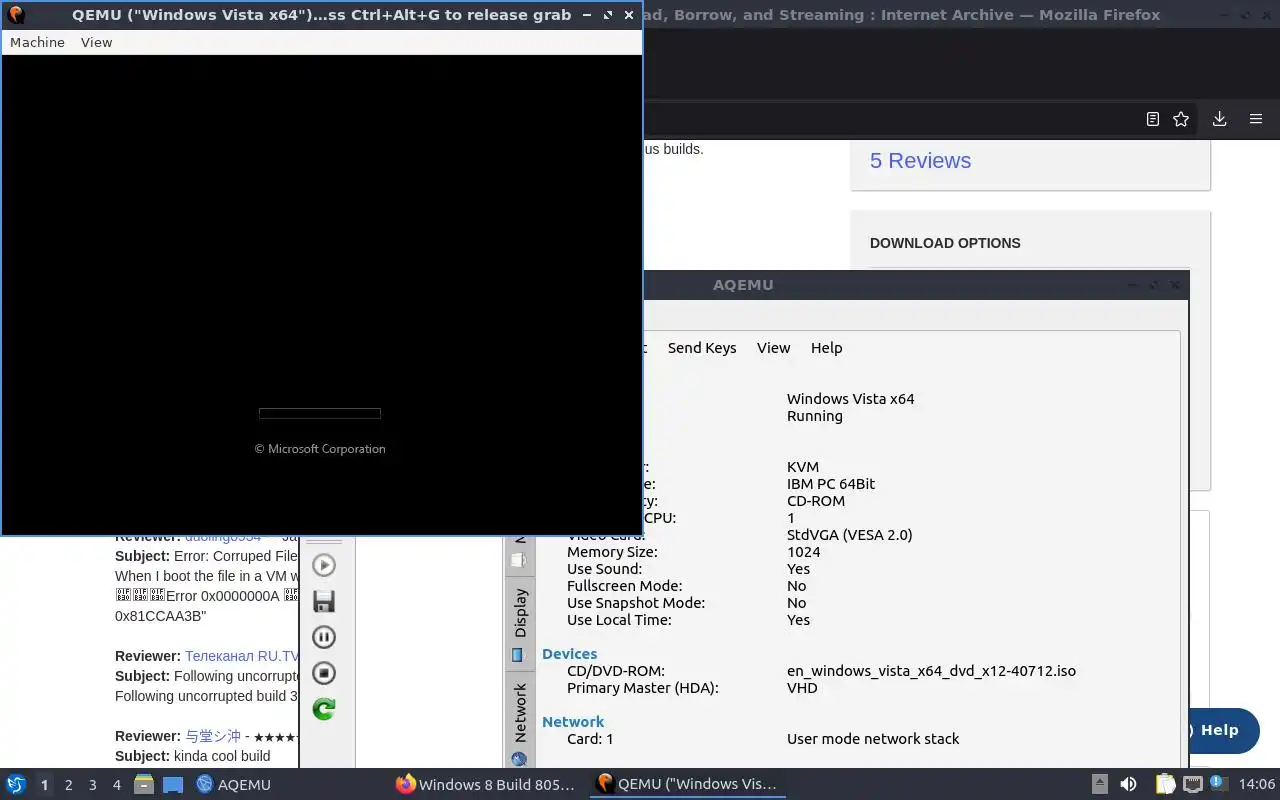Open Firefox downloads arrow icon
The width and height of the screenshot is (1280, 800).
1219,119
